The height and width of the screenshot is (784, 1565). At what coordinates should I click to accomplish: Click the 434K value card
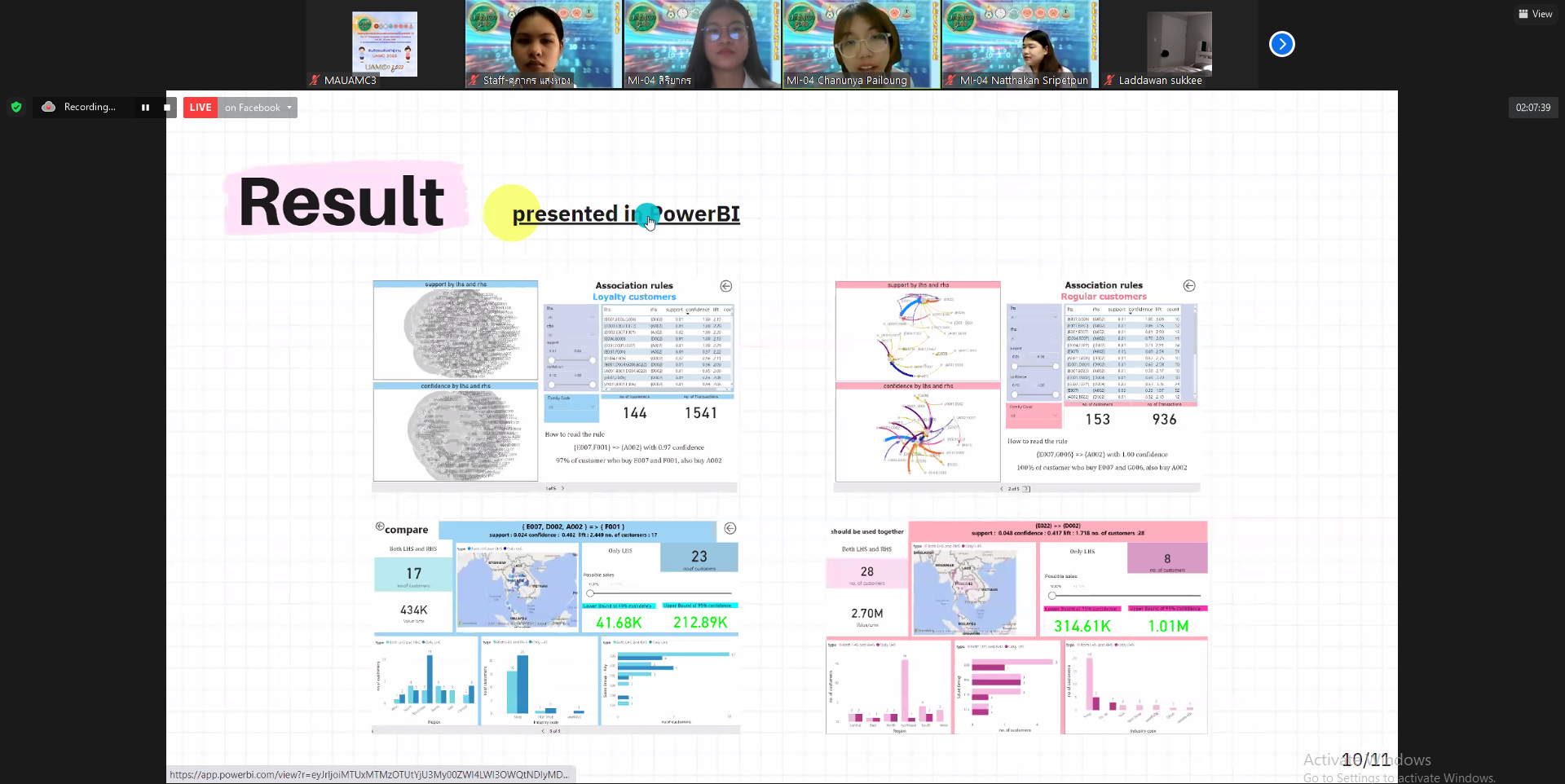413,610
